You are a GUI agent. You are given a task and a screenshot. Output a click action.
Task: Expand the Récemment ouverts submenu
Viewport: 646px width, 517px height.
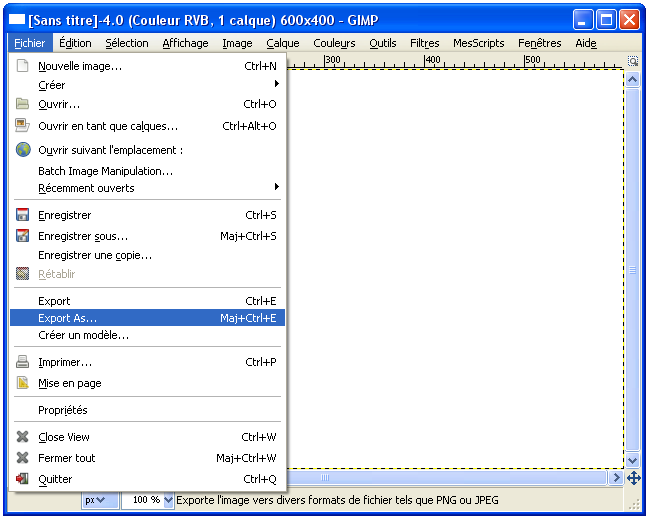[147, 188]
